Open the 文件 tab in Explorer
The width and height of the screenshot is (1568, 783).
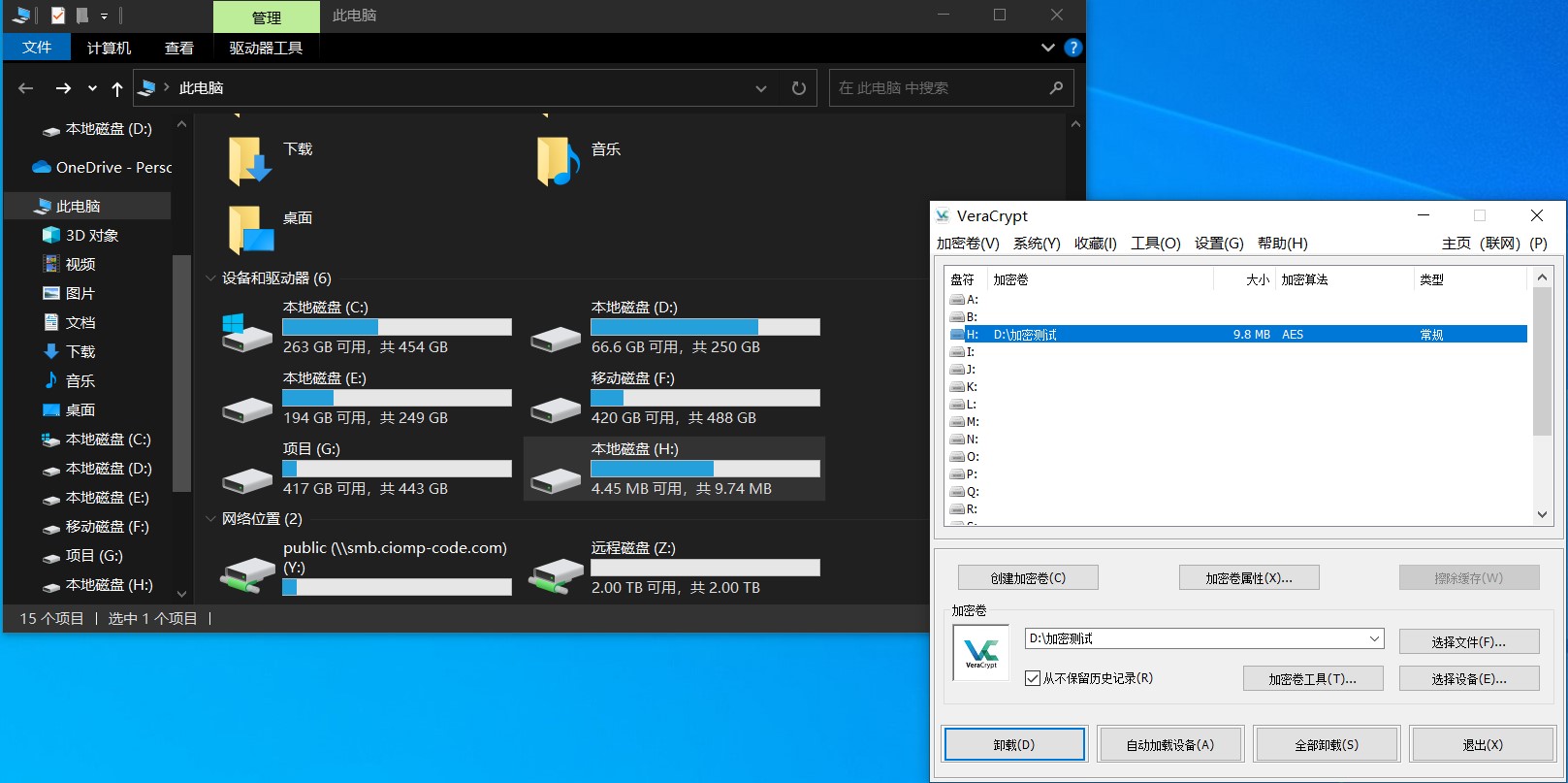(37, 48)
